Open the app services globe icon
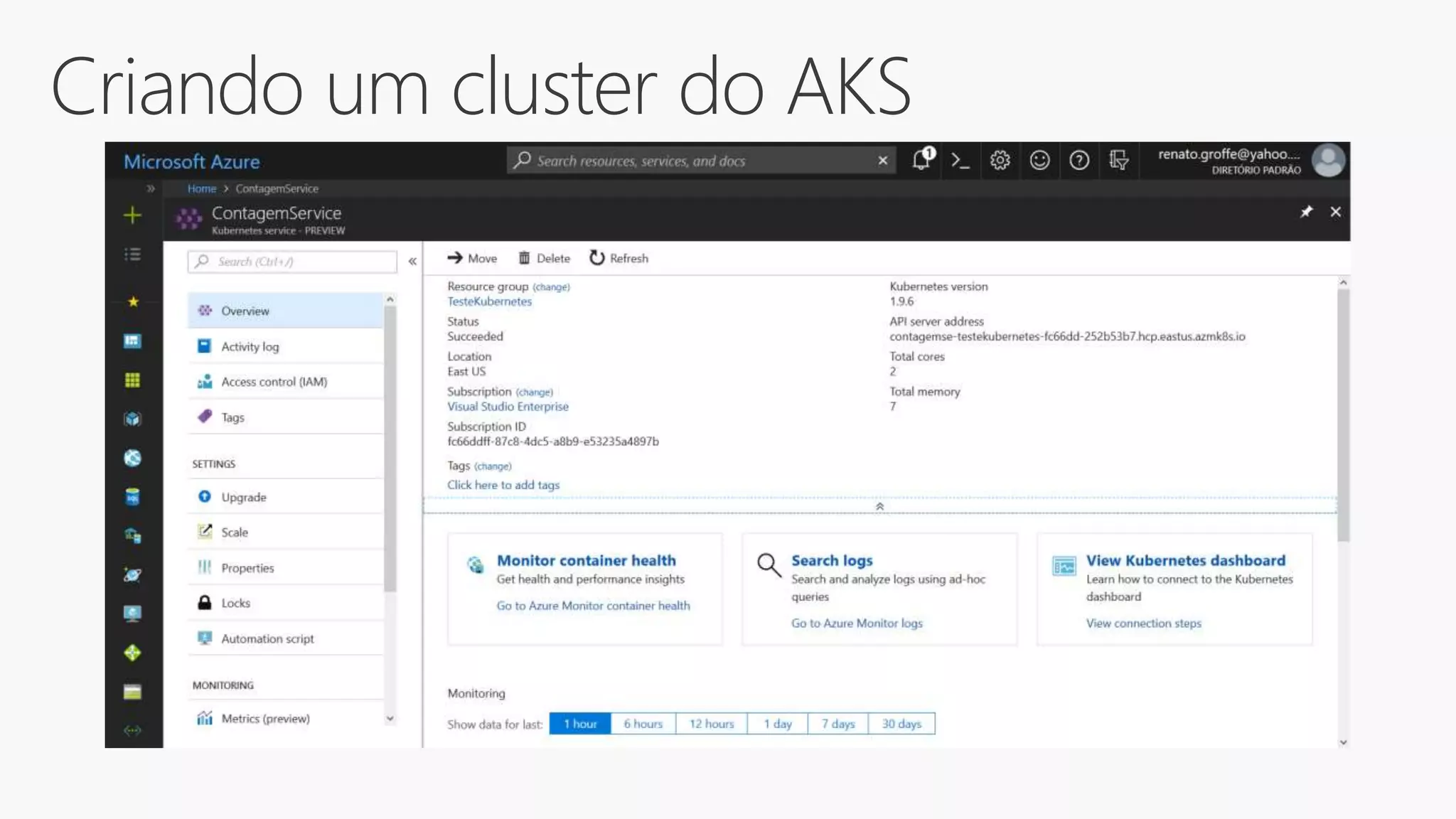The width and height of the screenshot is (1456, 819). (132, 458)
